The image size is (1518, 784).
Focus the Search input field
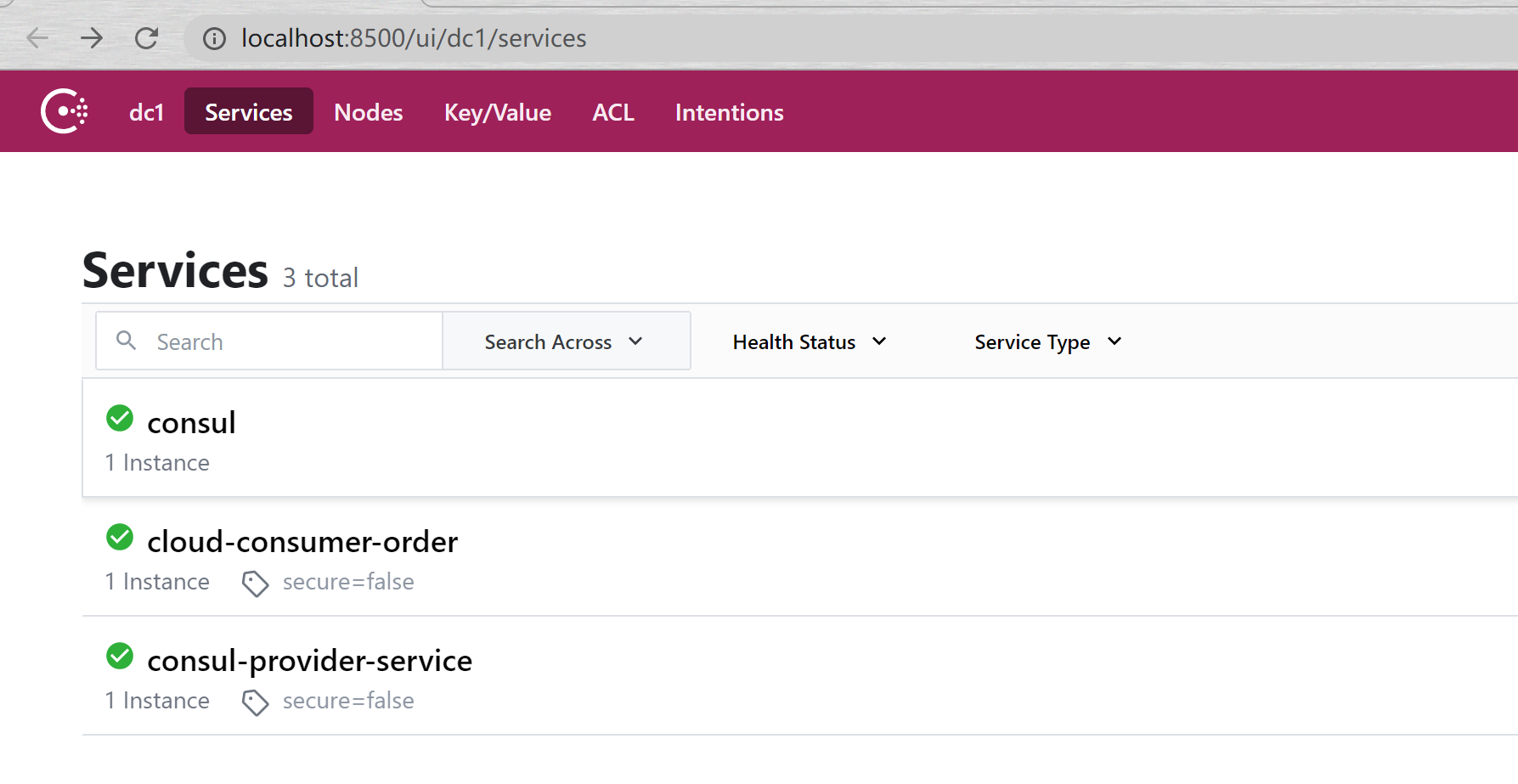269,341
